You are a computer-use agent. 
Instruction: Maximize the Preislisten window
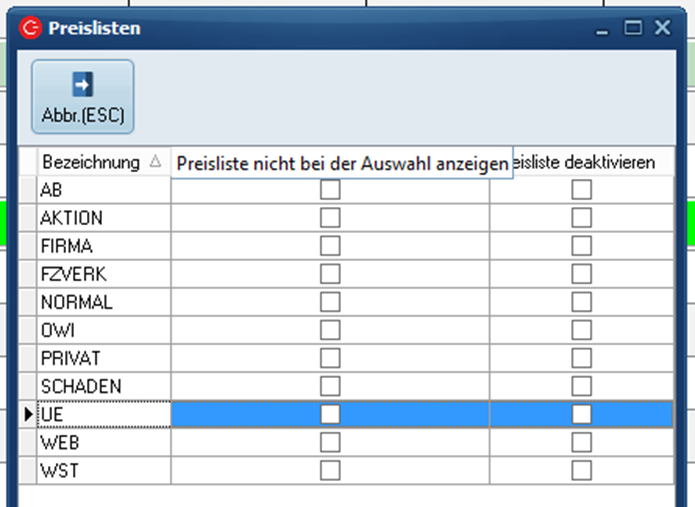pos(632,28)
